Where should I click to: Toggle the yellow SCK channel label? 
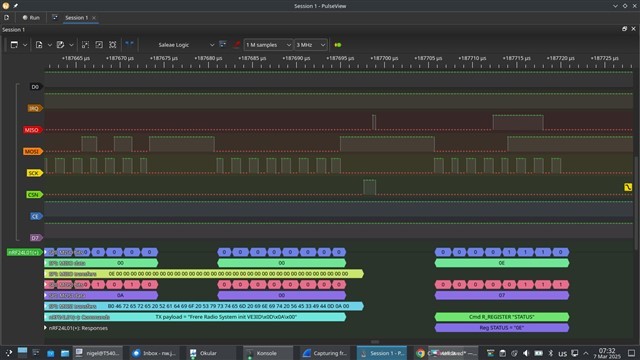click(35, 173)
